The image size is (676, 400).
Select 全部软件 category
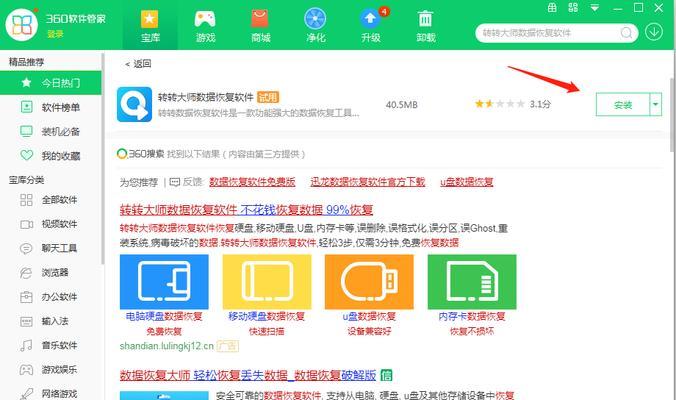50,200
